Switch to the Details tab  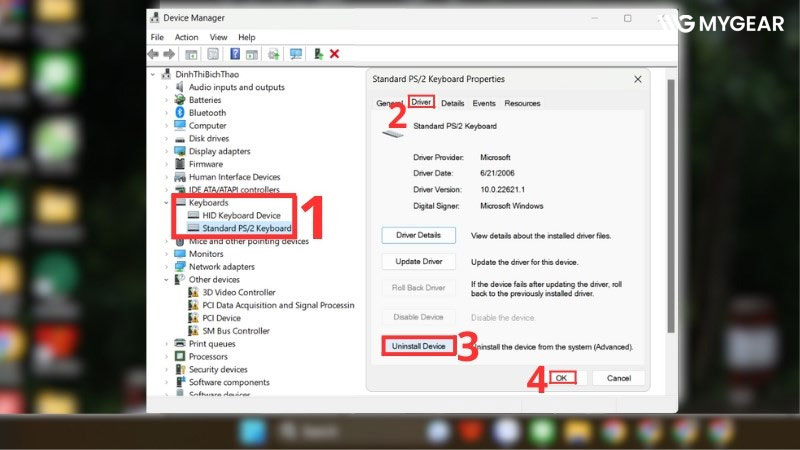click(x=453, y=103)
